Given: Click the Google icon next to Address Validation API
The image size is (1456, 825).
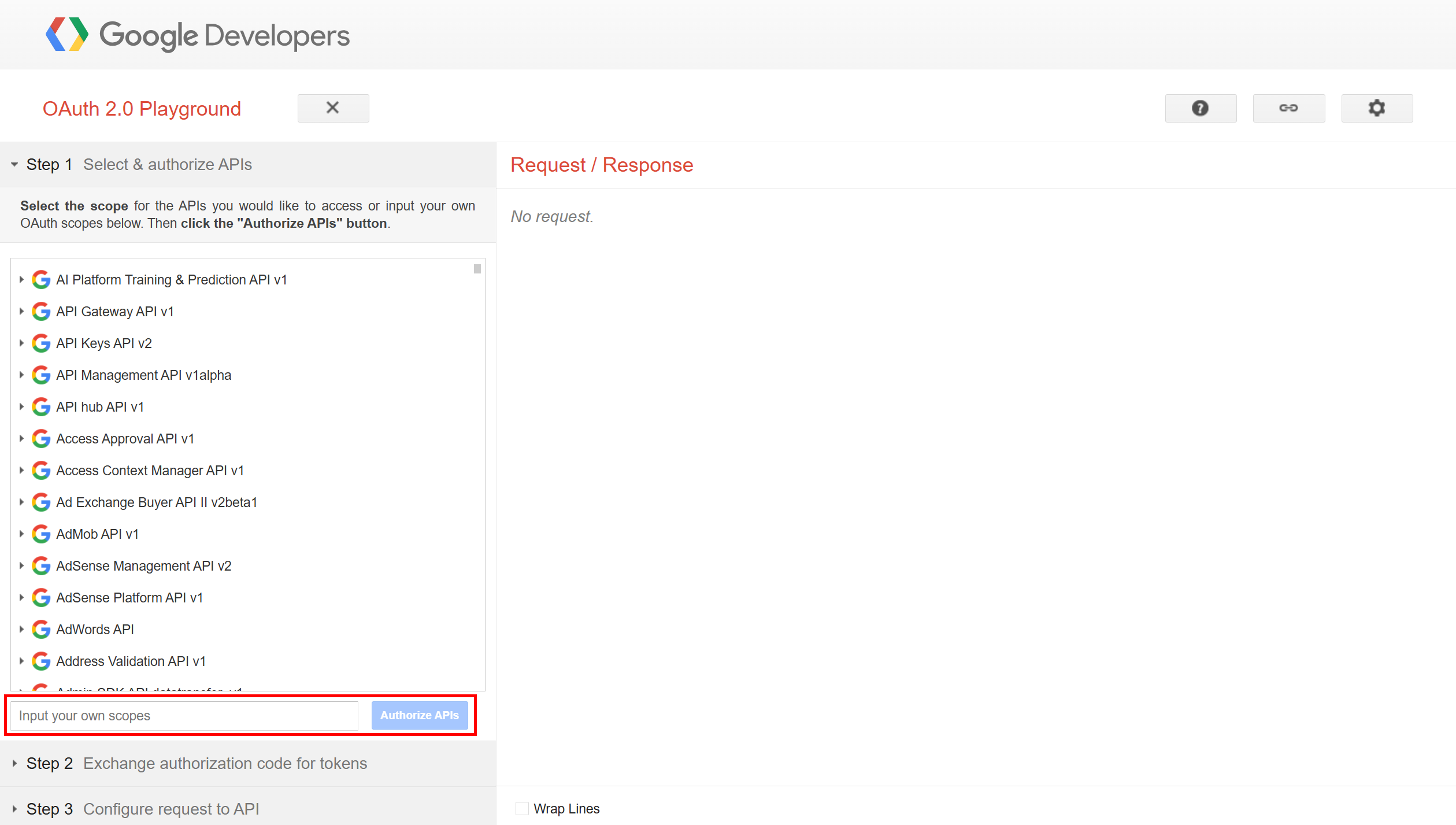Looking at the screenshot, I should (40, 661).
